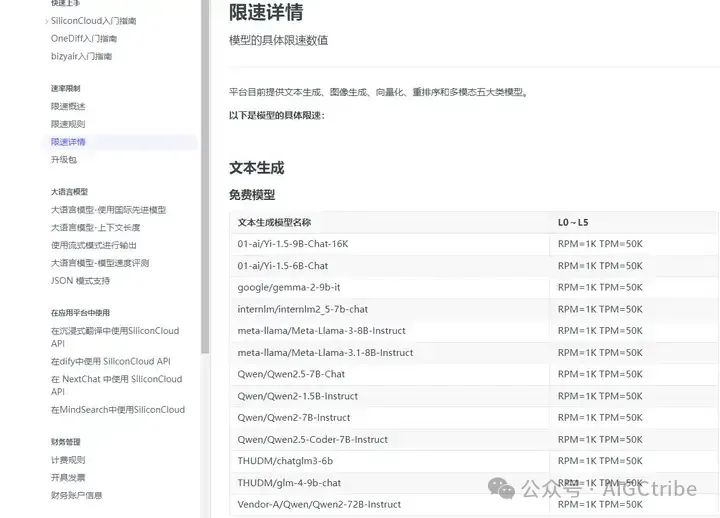720x518 pixels.
Task: Open 在沉浸式翻译中使用SiliconCloud API link
Action: click(115, 337)
